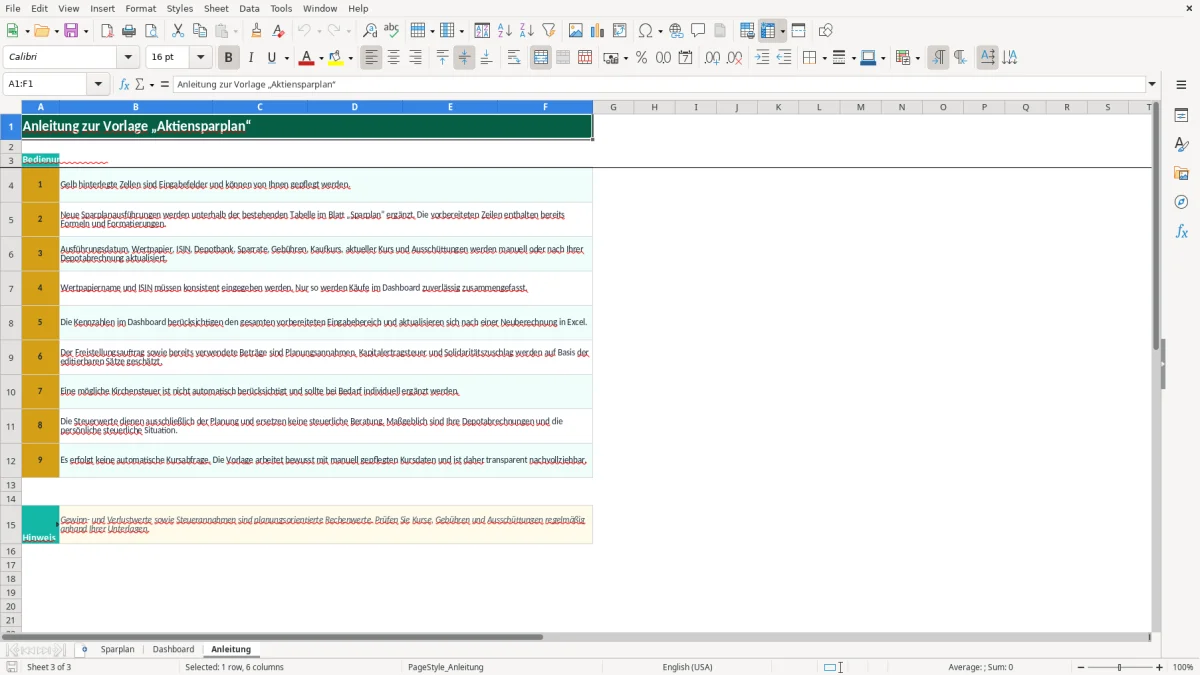Image resolution: width=1200 pixels, height=675 pixels.
Task: Copy the selection
Action: pos(200,31)
